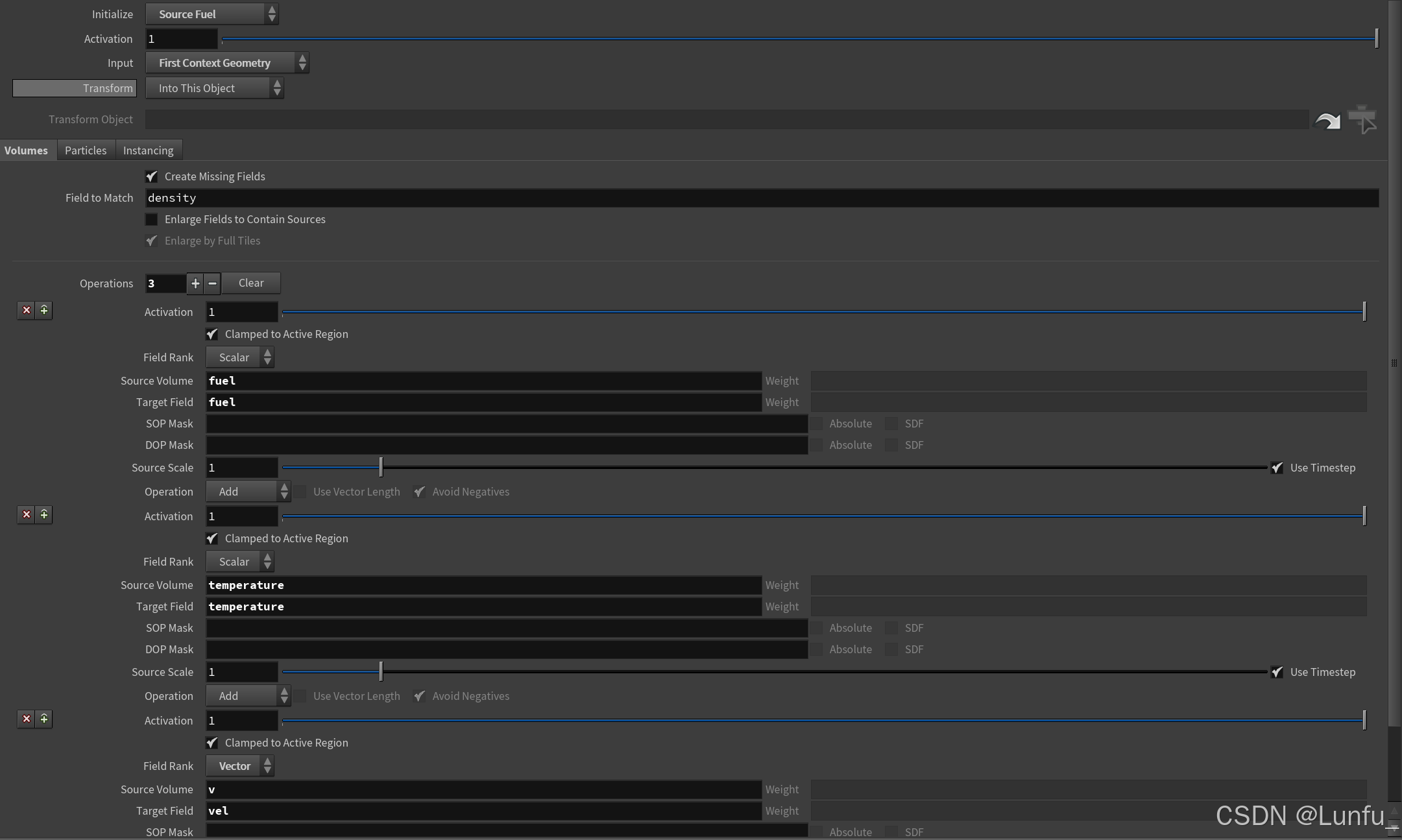
Task: Uncheck Create Missing Fields
Action: click(x=151, y=176)
